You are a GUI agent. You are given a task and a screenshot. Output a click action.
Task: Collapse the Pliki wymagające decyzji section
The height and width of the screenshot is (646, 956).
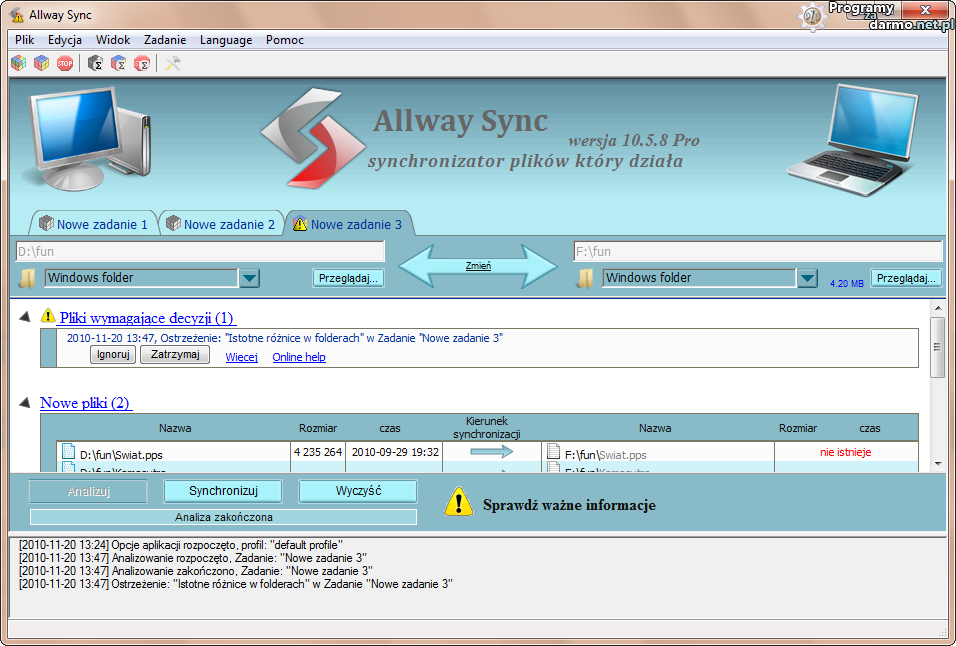(x=24, y=317)
